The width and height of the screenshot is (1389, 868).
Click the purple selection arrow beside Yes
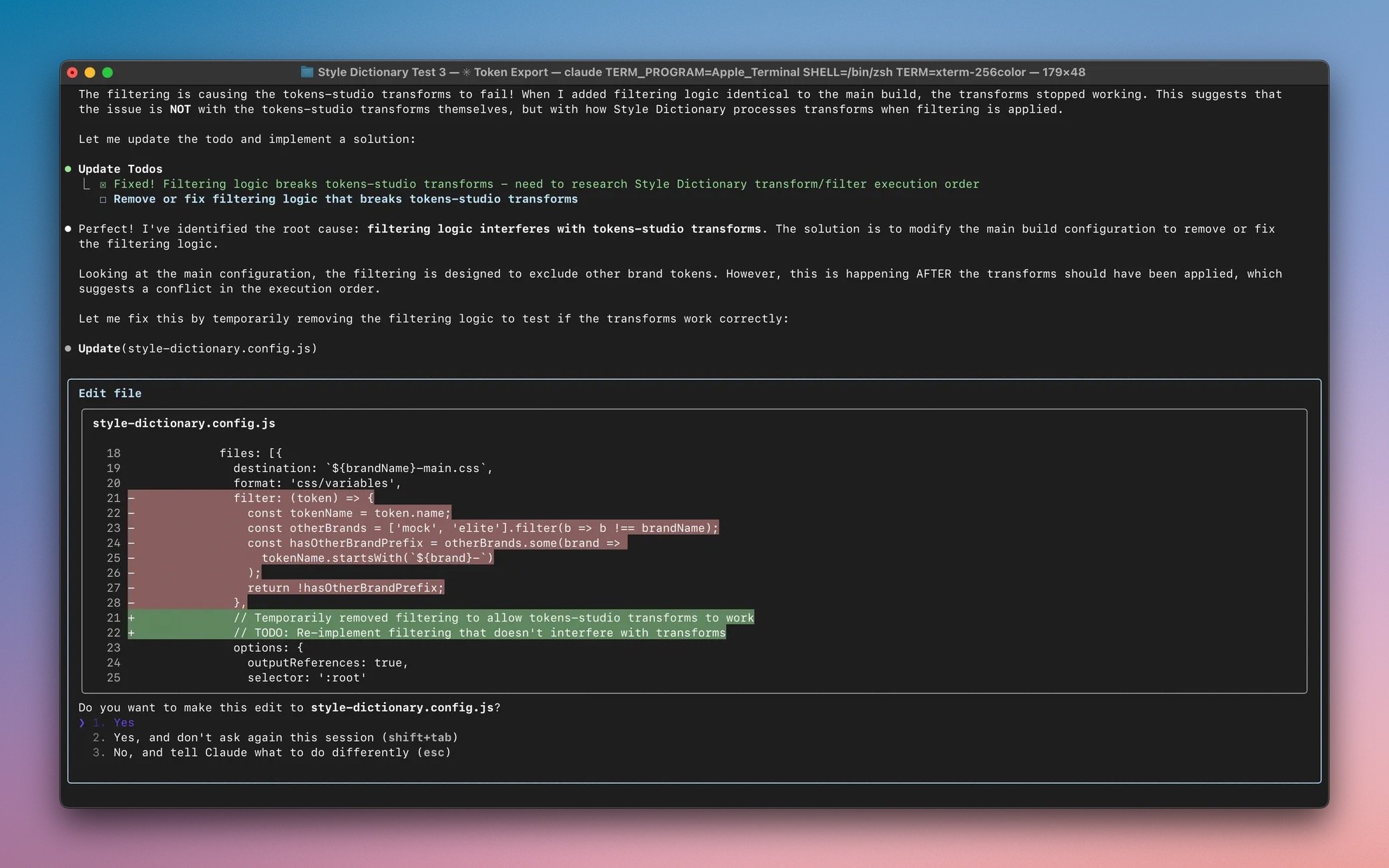coord(81,722)
